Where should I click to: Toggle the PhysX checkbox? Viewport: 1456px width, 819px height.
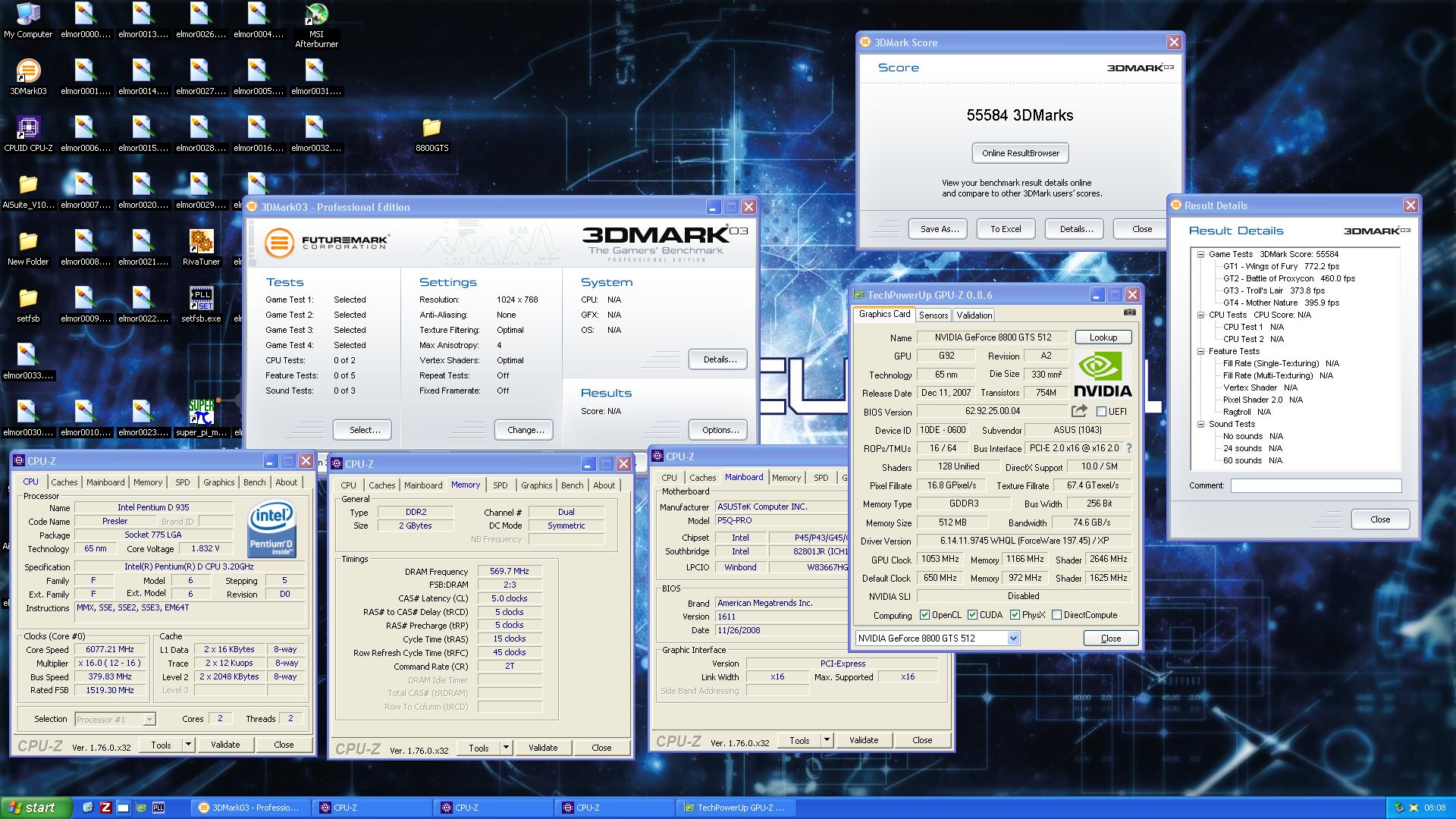pyautogui.click(x=1015, y=615)
